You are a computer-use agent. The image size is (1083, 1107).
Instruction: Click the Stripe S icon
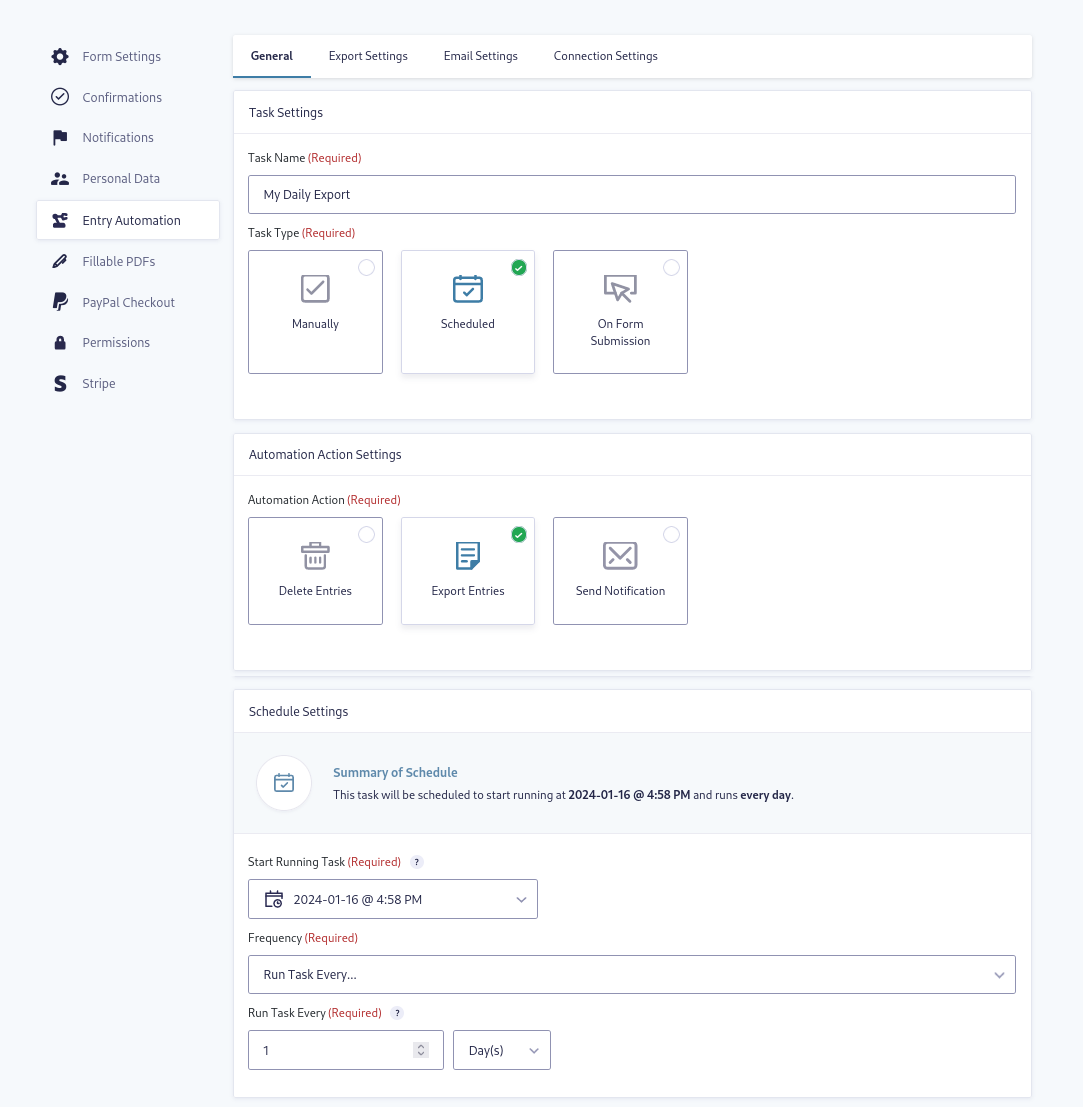[x=60, y=384]
